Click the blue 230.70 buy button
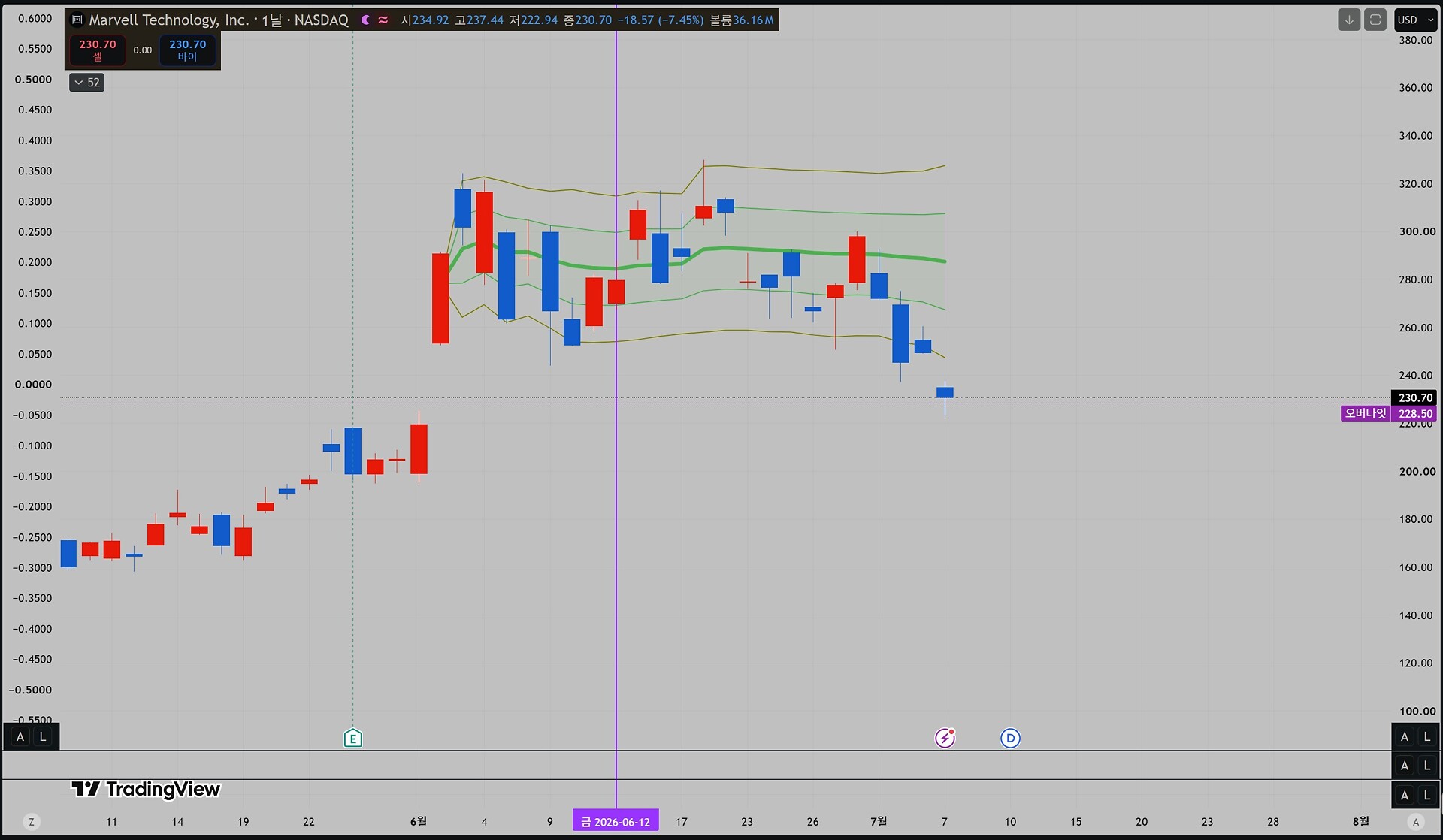This screenshot has width=1443, height=840. 187,50
